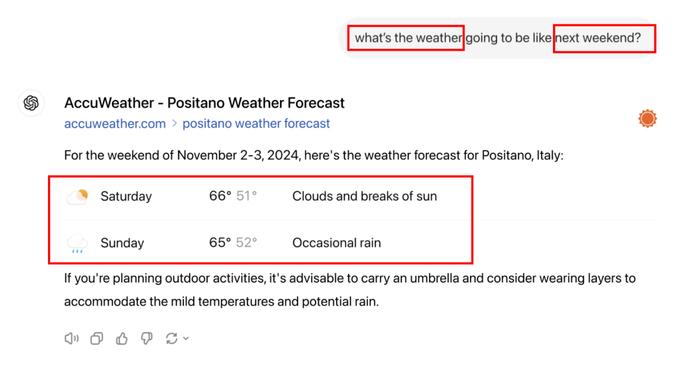Viewport: 700px width, 371px height.
Task: Click the Clouds and breaks of sun text
Action: (365, 196)
